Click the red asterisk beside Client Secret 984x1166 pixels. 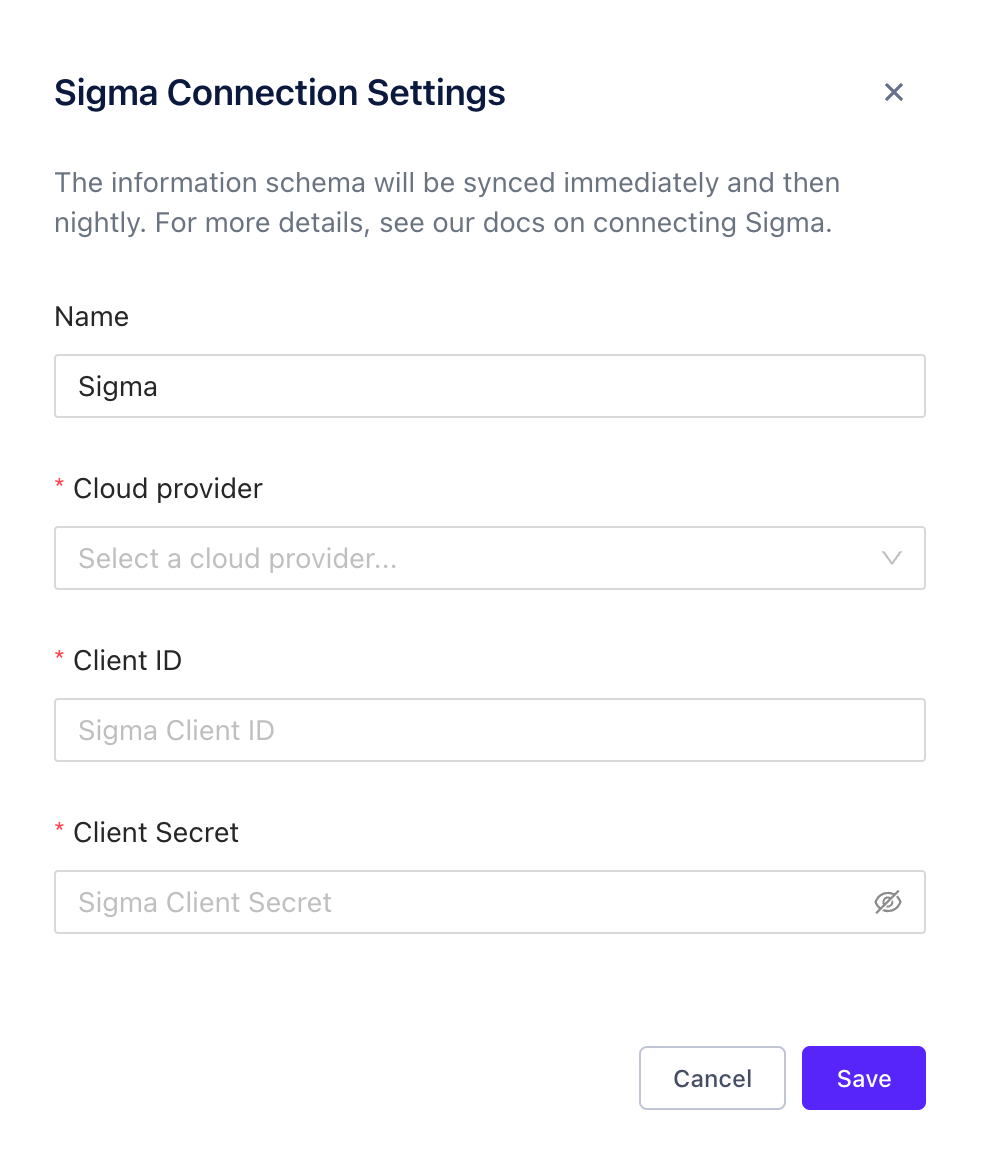[x=59, y=830]
